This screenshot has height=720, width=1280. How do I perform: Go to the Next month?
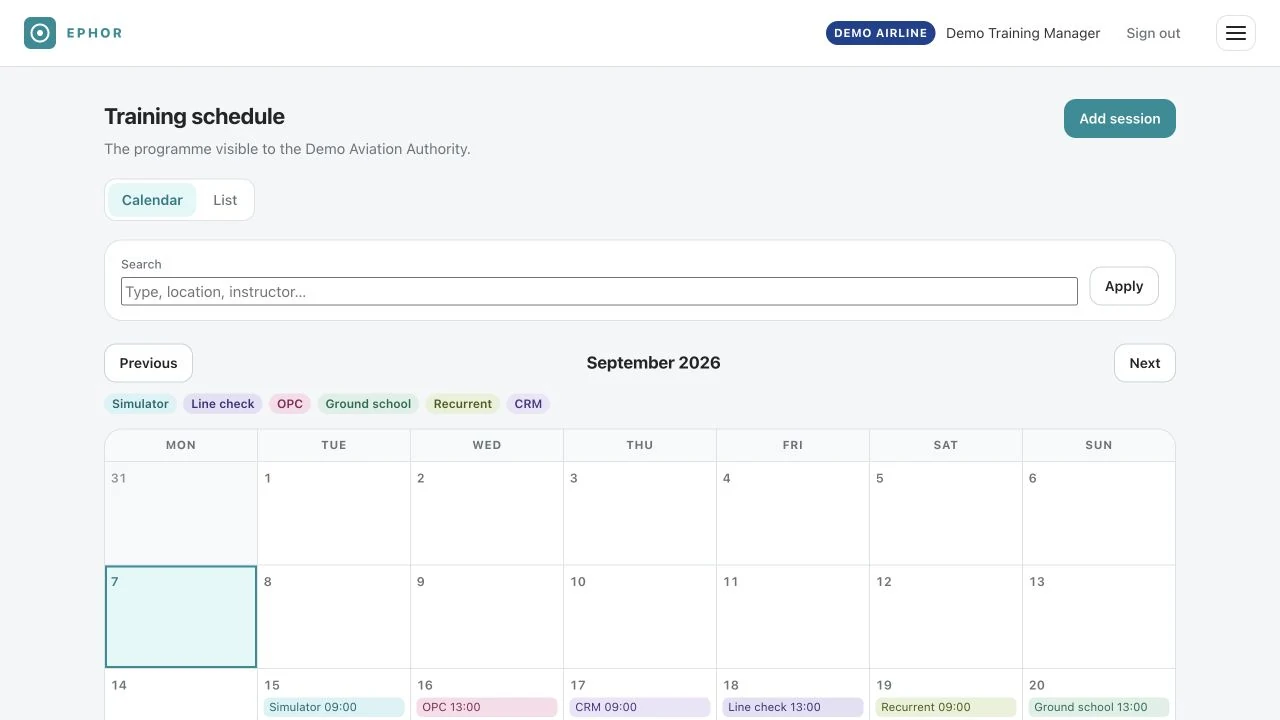(x=1145, y=363)
